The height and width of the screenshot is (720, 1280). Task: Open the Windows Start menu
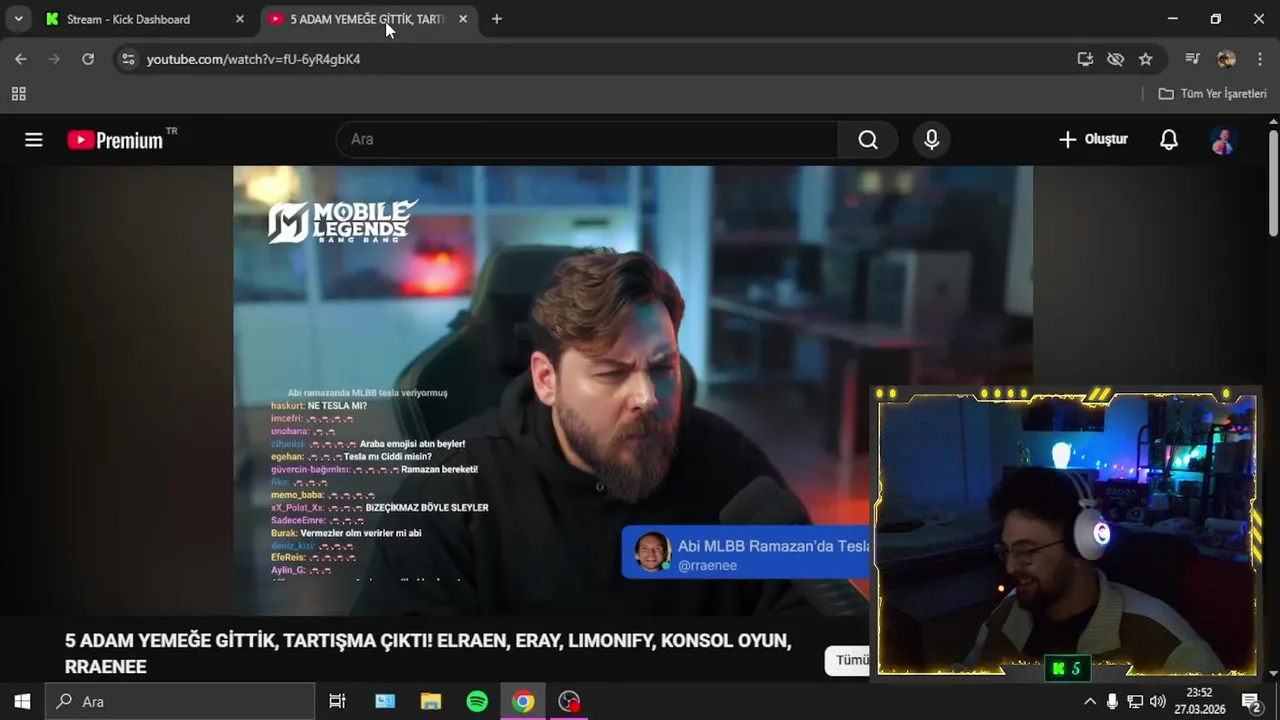tap(22, 701)
